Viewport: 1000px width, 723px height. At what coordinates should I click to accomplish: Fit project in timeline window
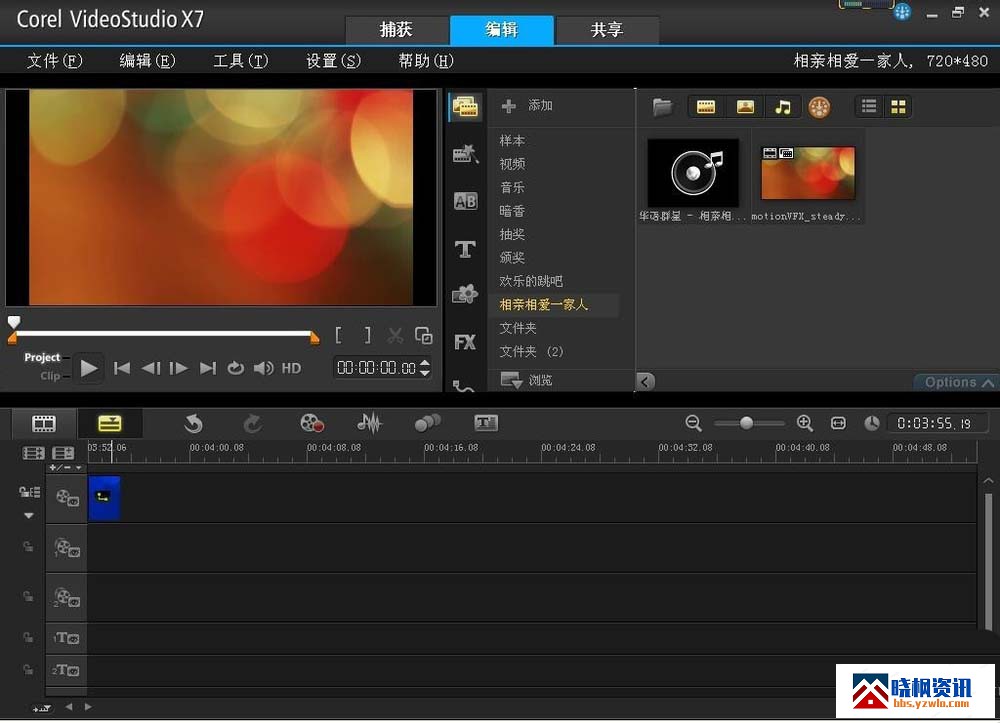point(838,423)
